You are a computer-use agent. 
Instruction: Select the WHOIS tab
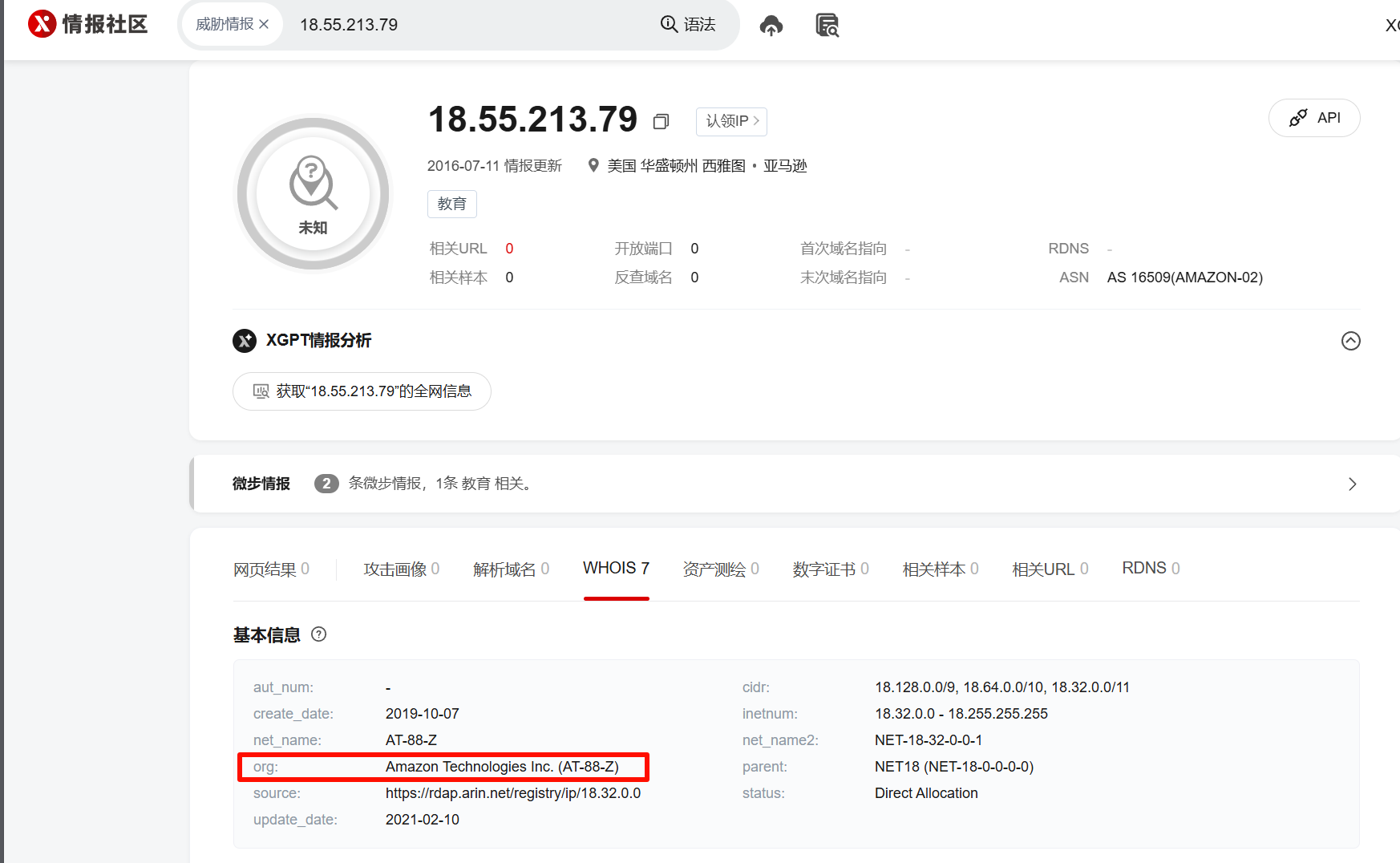pos(616,568)
